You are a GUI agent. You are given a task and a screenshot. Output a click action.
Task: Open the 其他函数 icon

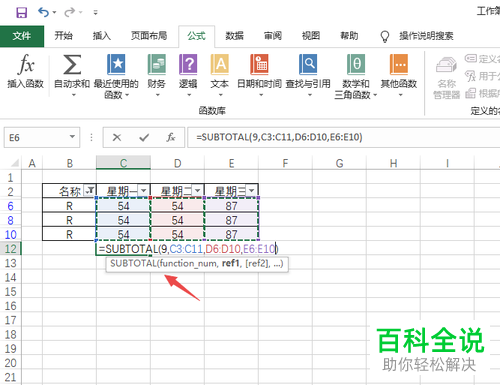click(399, 64)
